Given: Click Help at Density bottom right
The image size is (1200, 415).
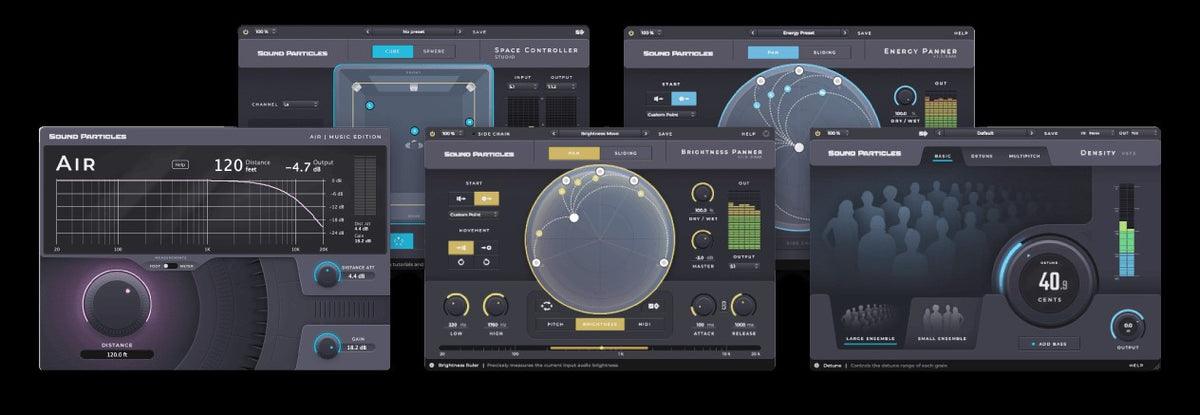Looking at the screenshot, I should pyautogui.click(x=1136, y=365).
